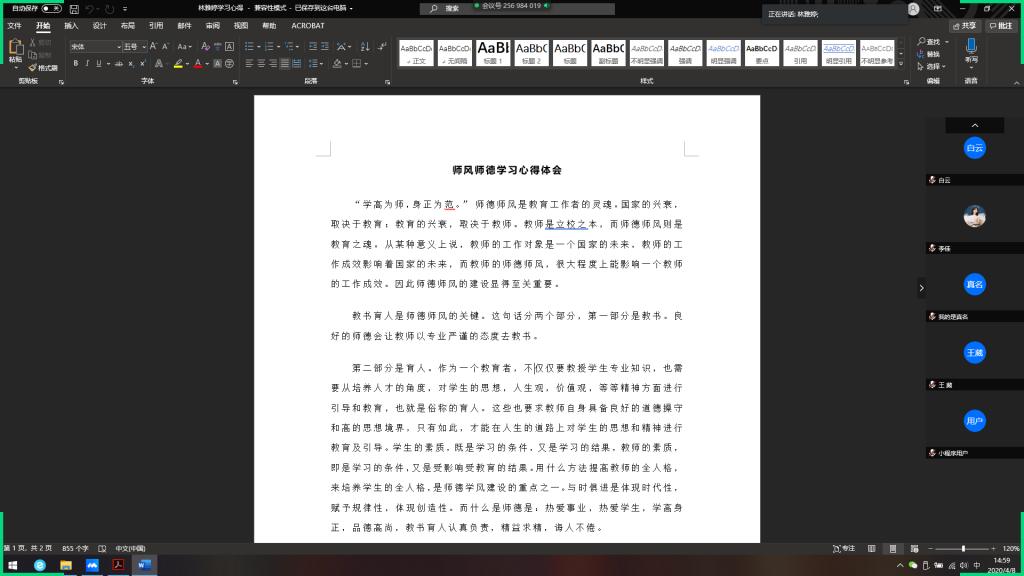Switch to Print Layout view

click(893, 549)
